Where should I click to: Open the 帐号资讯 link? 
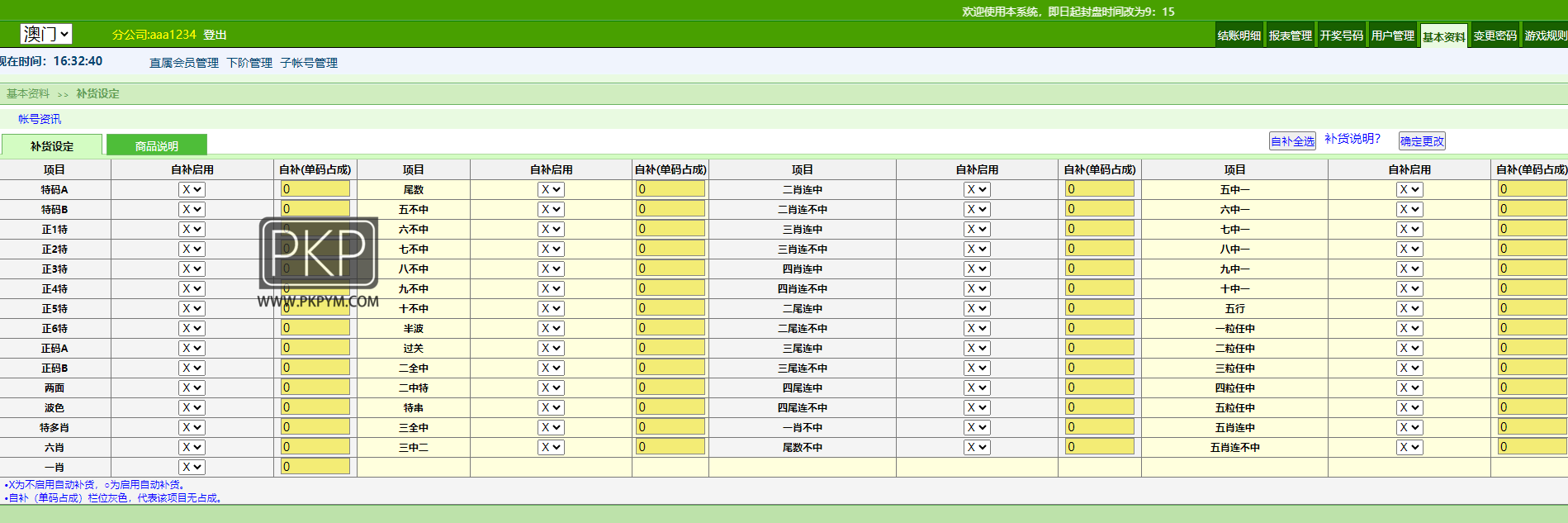40,119
